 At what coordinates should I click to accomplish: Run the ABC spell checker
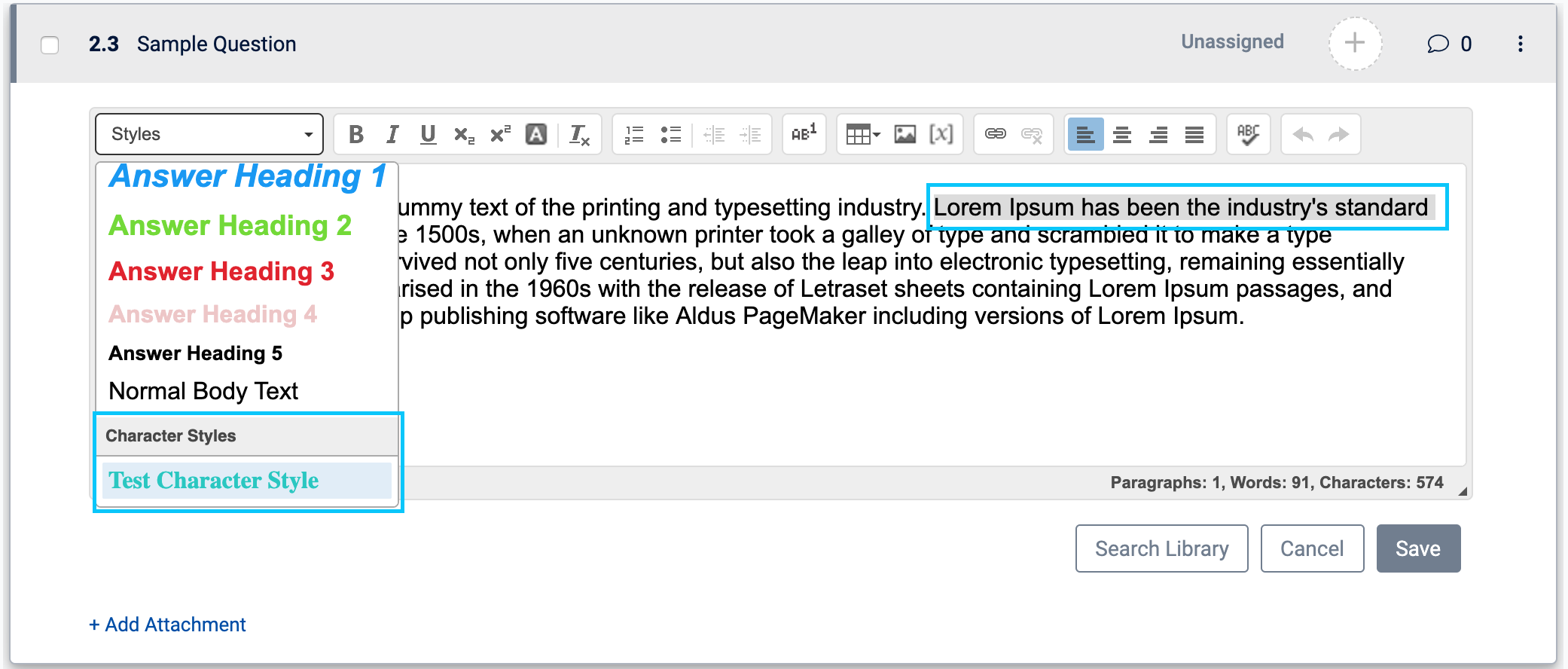click(1249, 134)
